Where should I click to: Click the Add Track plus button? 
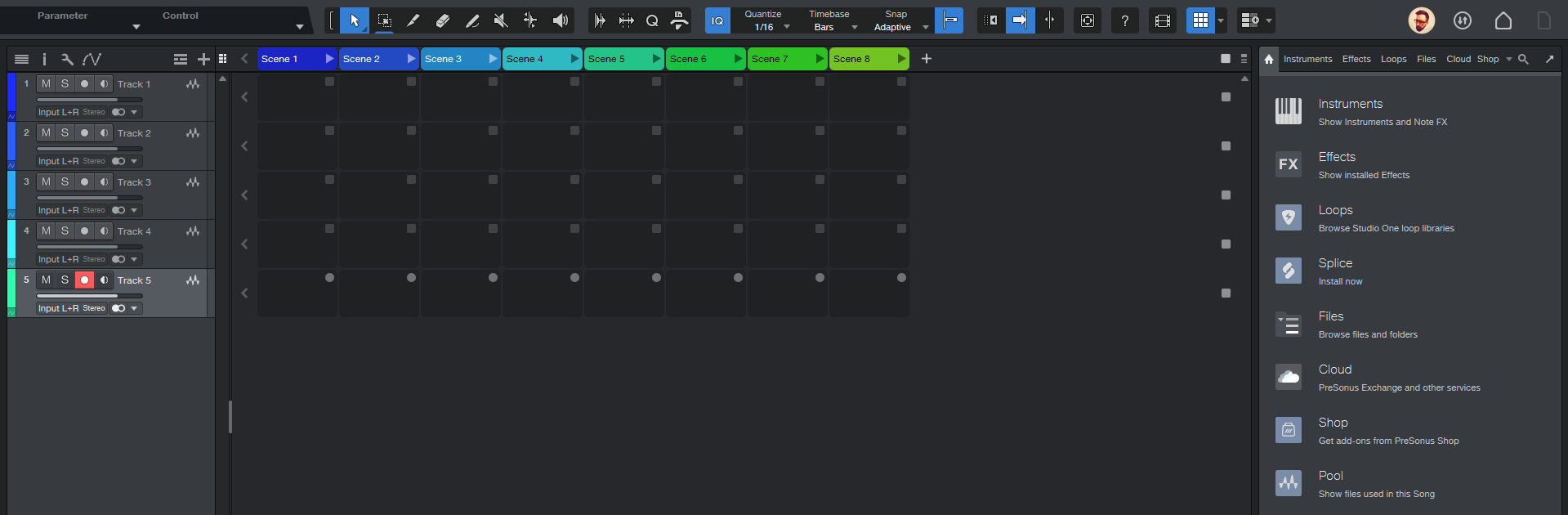(203, 59)
